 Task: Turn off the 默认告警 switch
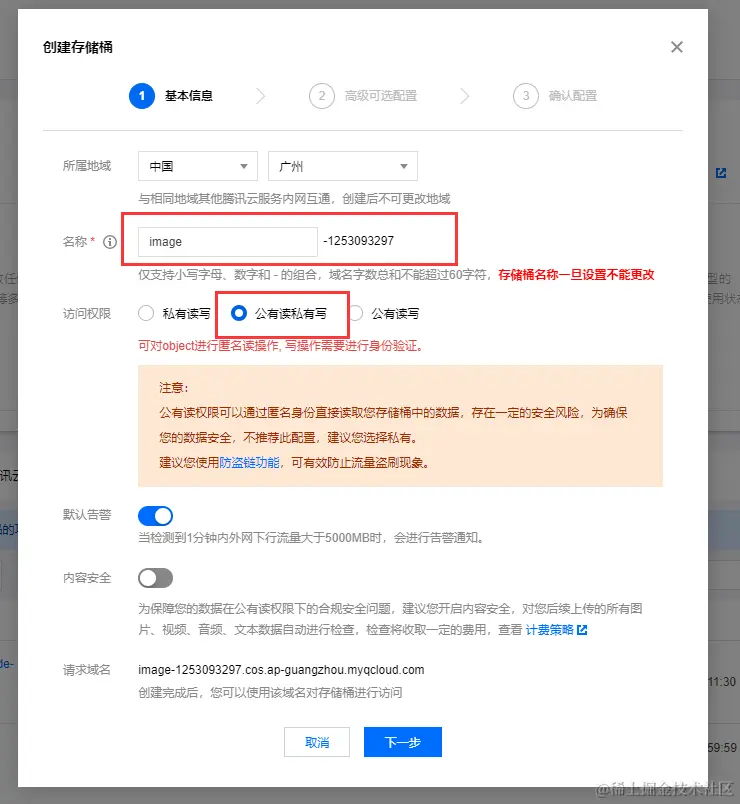[155, 516]
